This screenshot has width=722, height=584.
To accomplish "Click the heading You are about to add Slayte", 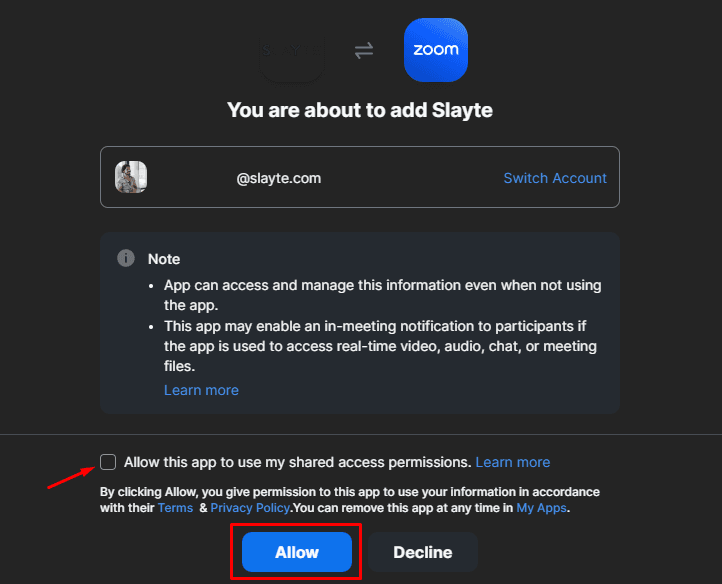I will (x=360, y=110).
